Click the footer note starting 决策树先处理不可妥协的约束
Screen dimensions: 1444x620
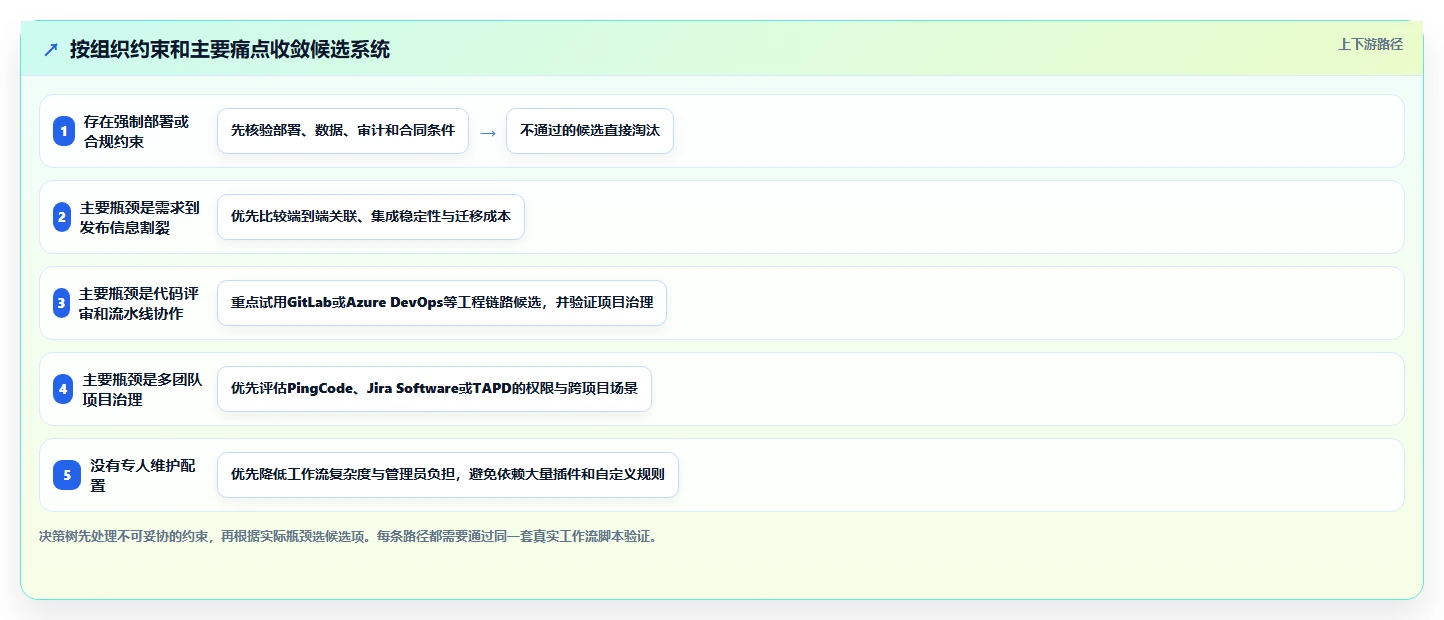coord(348,536)
